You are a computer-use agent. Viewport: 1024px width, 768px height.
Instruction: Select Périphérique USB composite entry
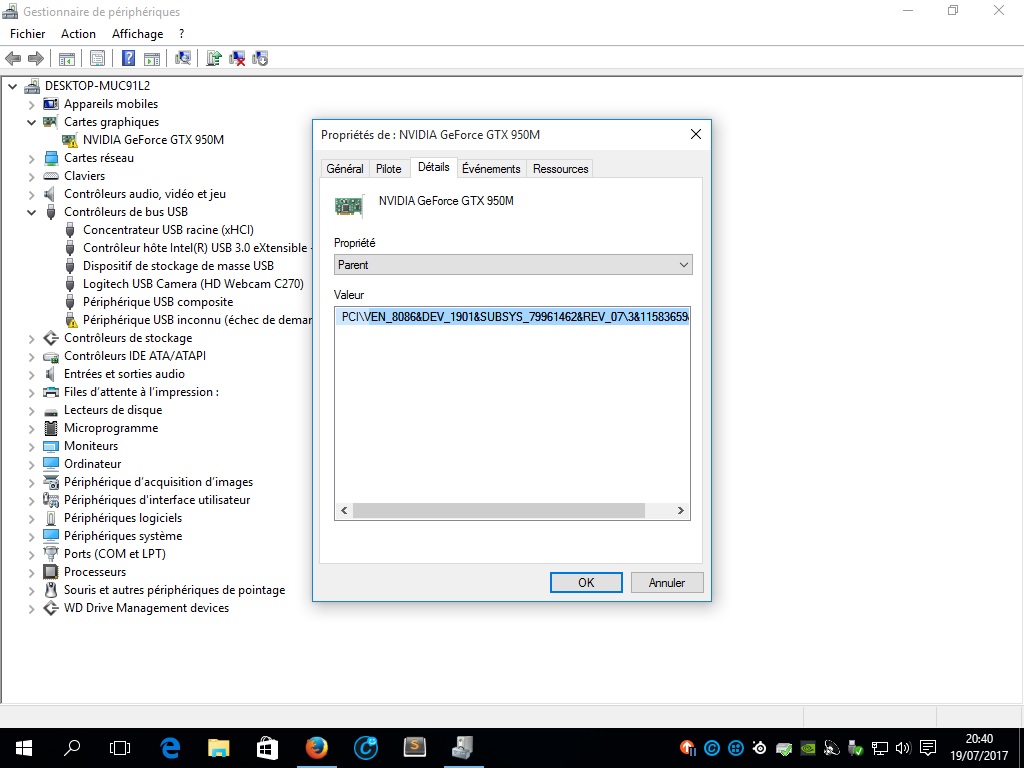click(157, 302)
